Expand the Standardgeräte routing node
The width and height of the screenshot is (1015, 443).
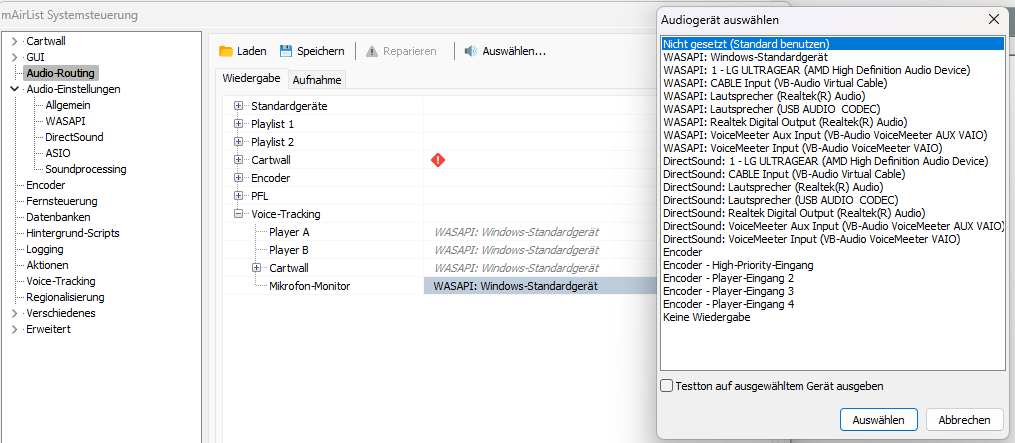click(x=238, y=106)
